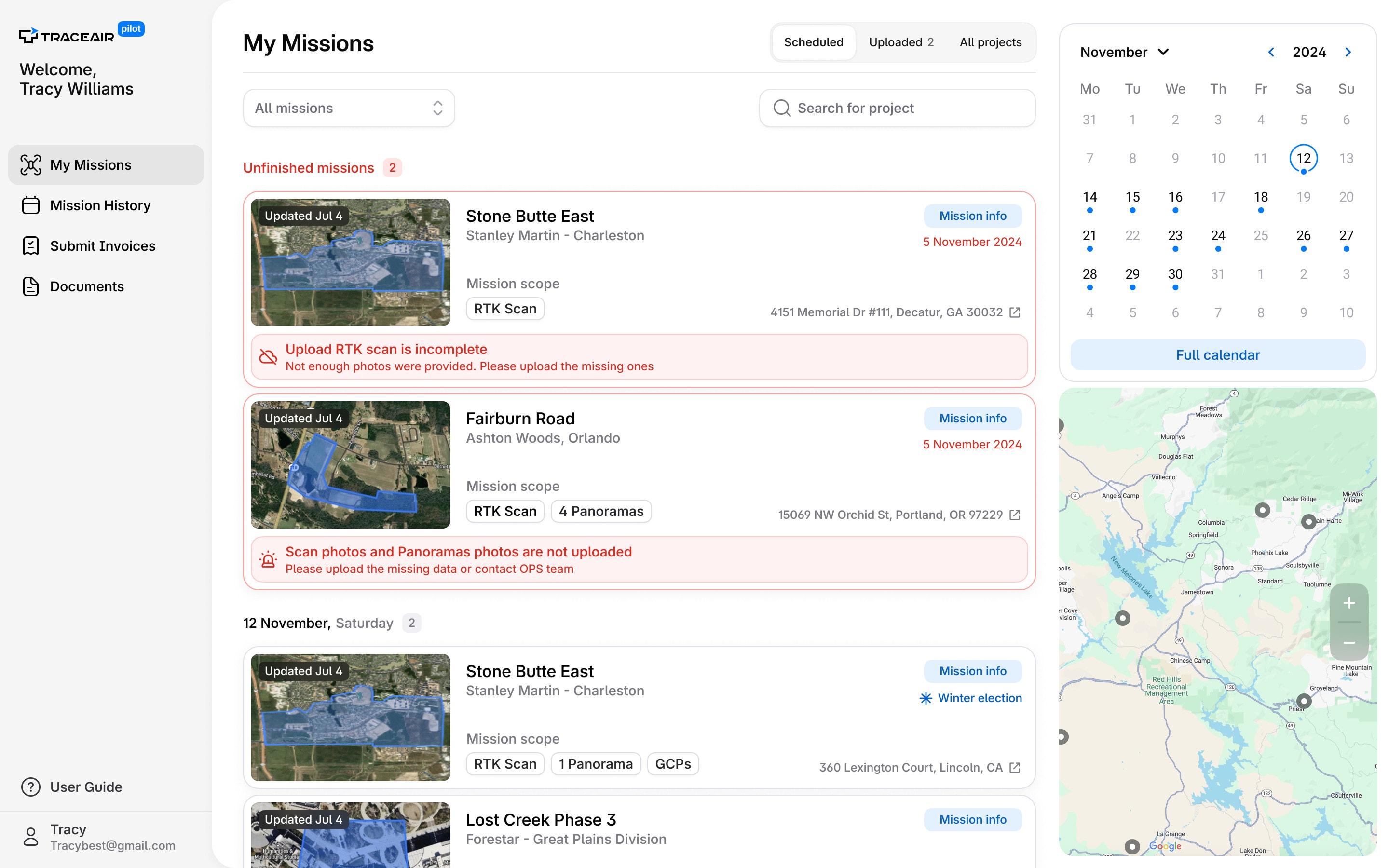1389x868 pixels.
Task: Click Tracybest@gmail.com account email
Action: (112, 846)
